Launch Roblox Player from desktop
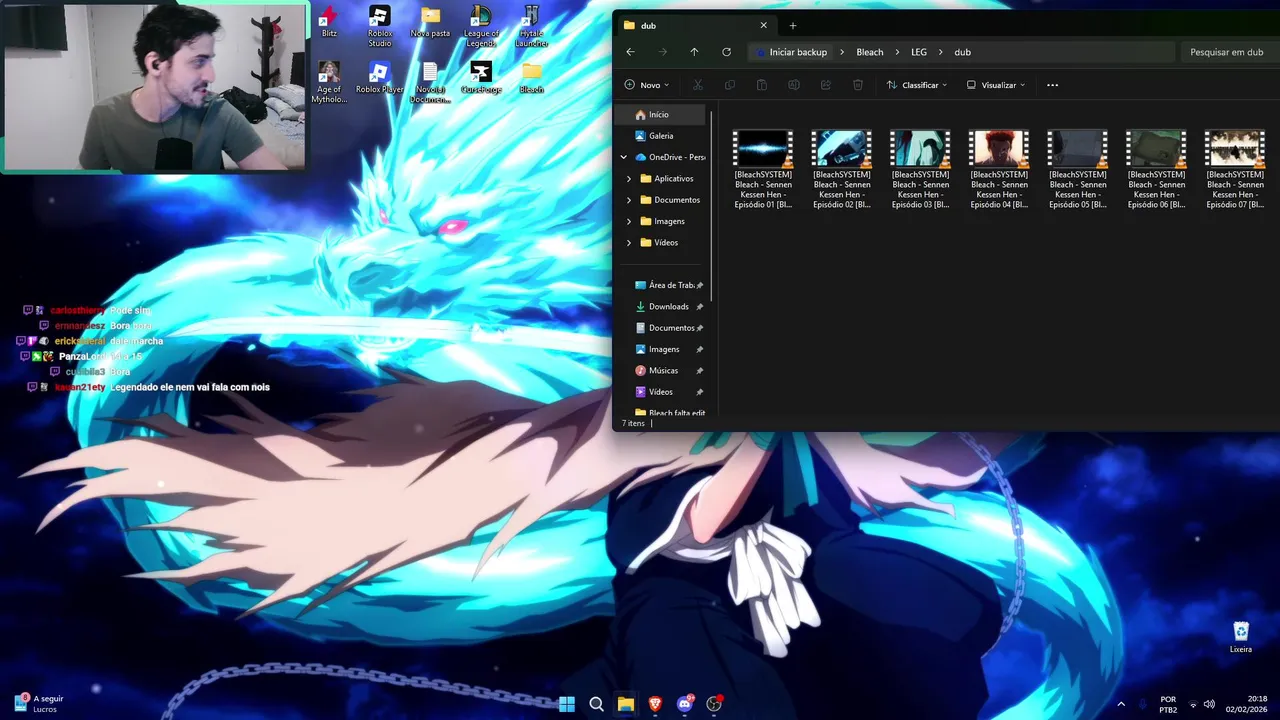The image size is (1280, 720). point(379,78)
